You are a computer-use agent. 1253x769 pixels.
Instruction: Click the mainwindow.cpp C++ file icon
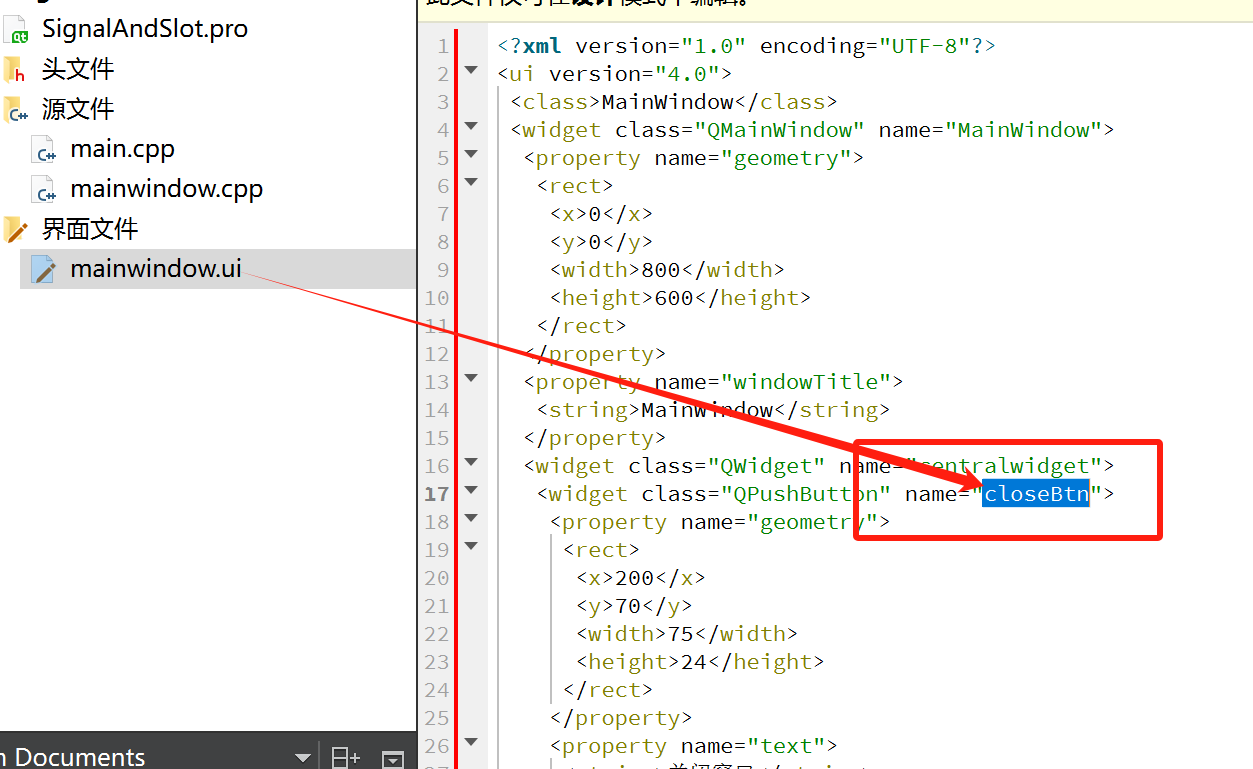(x=45, y=190)
